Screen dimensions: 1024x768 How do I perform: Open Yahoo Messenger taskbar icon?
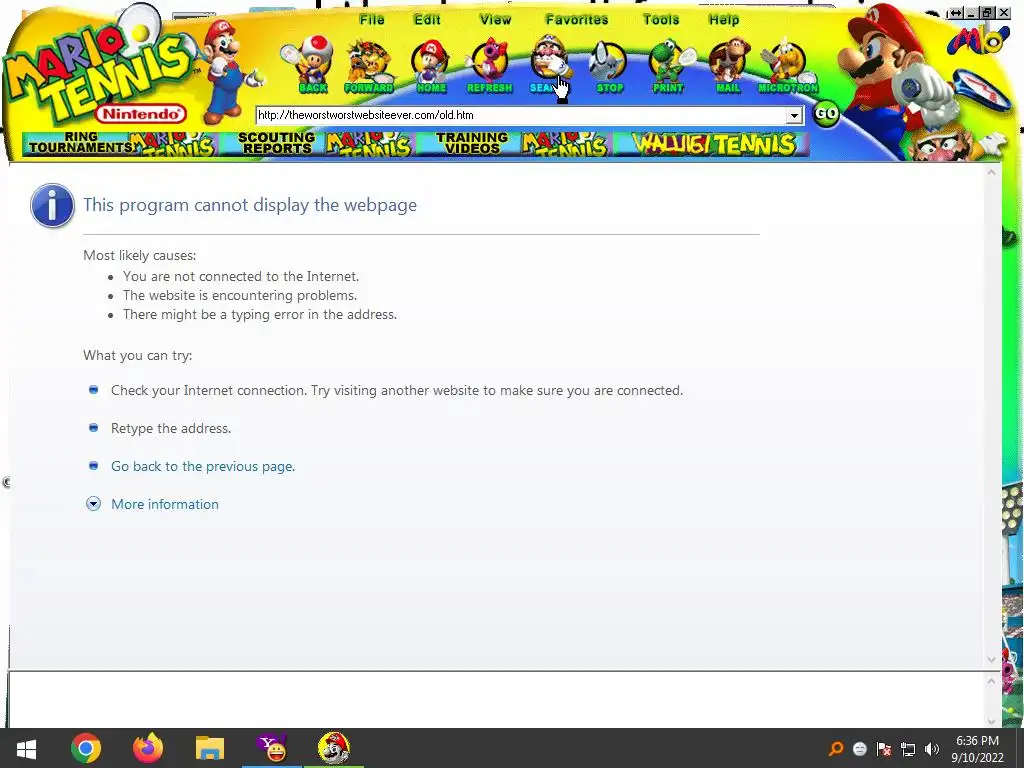(272, 748)
